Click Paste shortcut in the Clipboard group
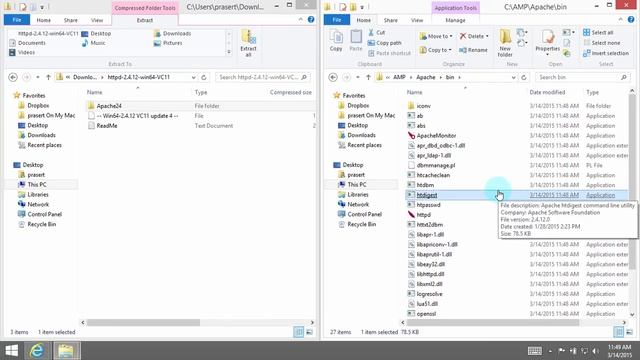Screen dimensions: 640x360 click(389, 53)
